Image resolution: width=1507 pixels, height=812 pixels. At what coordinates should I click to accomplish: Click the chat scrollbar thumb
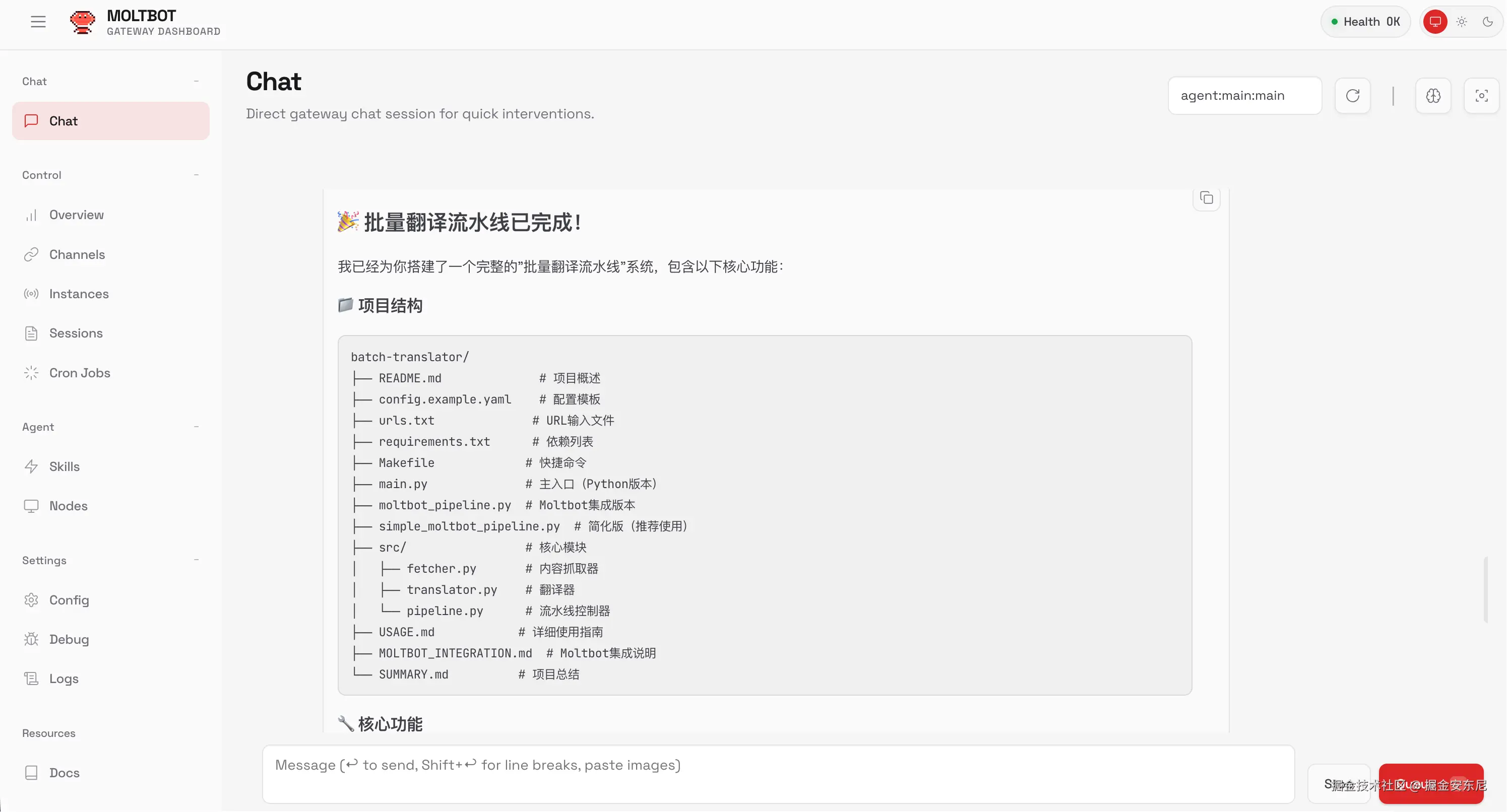click(1485, 590)
